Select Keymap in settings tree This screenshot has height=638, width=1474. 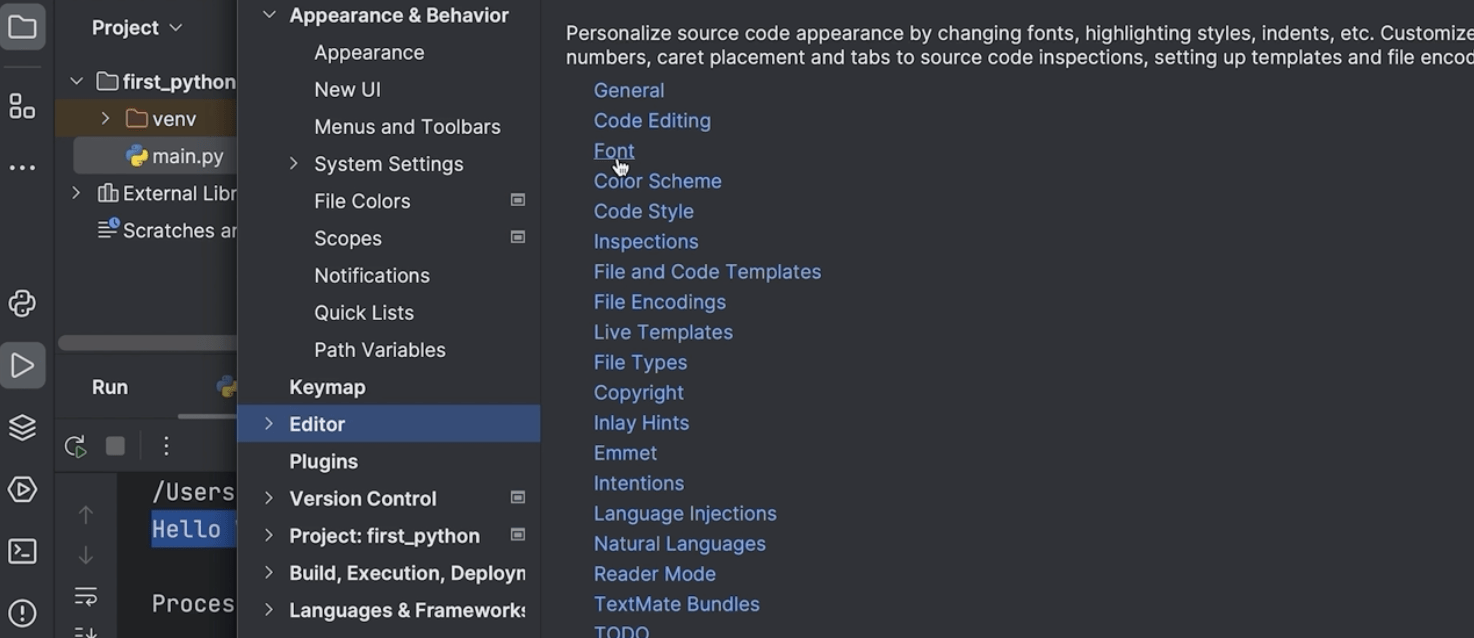point(327,387)
